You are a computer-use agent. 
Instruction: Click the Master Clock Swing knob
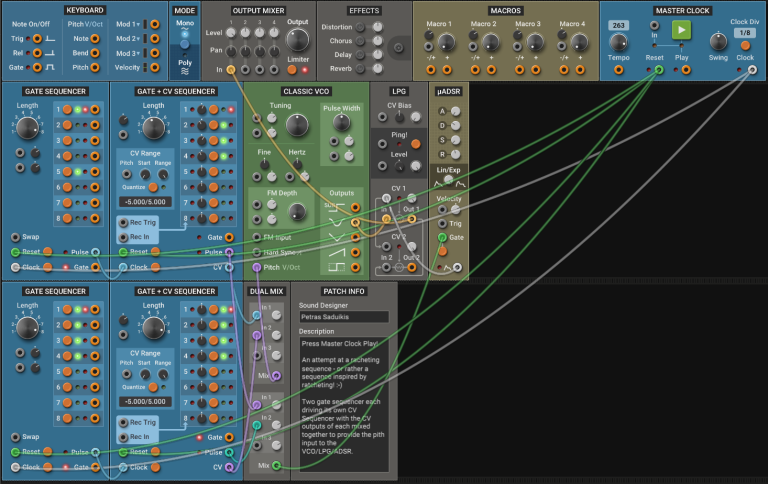point(718,42)
